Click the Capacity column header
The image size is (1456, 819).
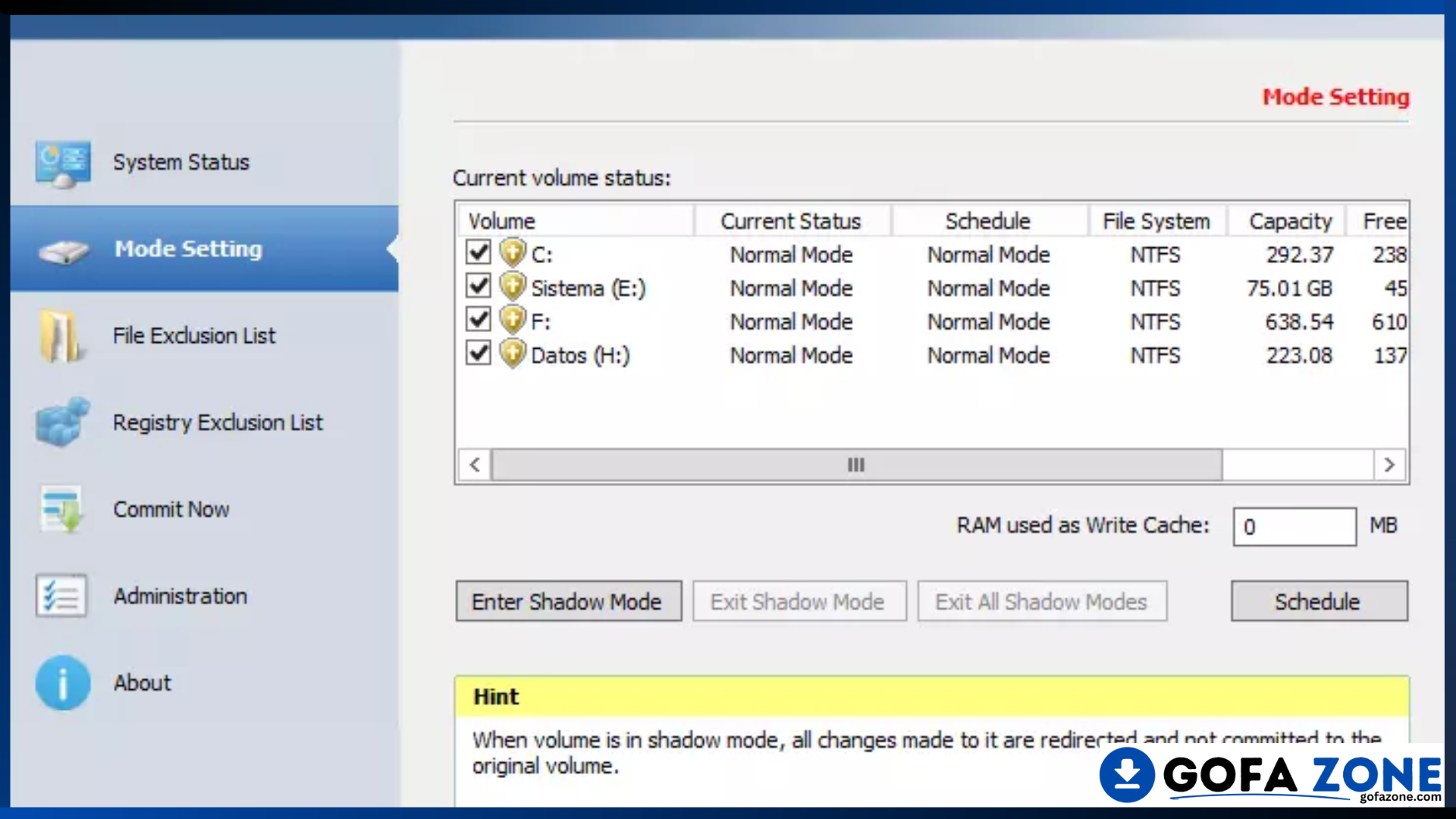pyautogui.click(x=1287, y=221)
